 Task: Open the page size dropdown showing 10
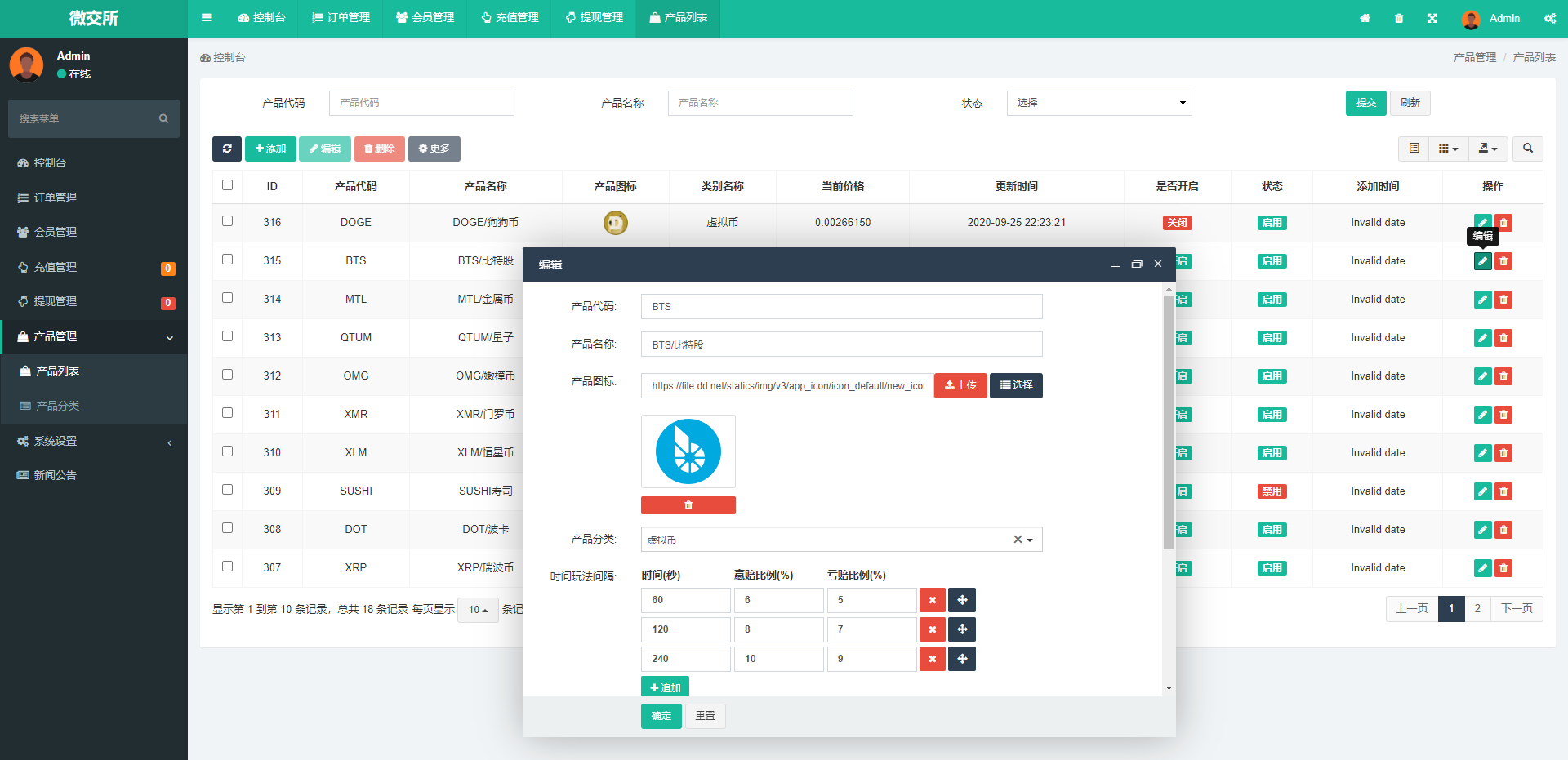tap(478, 610)
